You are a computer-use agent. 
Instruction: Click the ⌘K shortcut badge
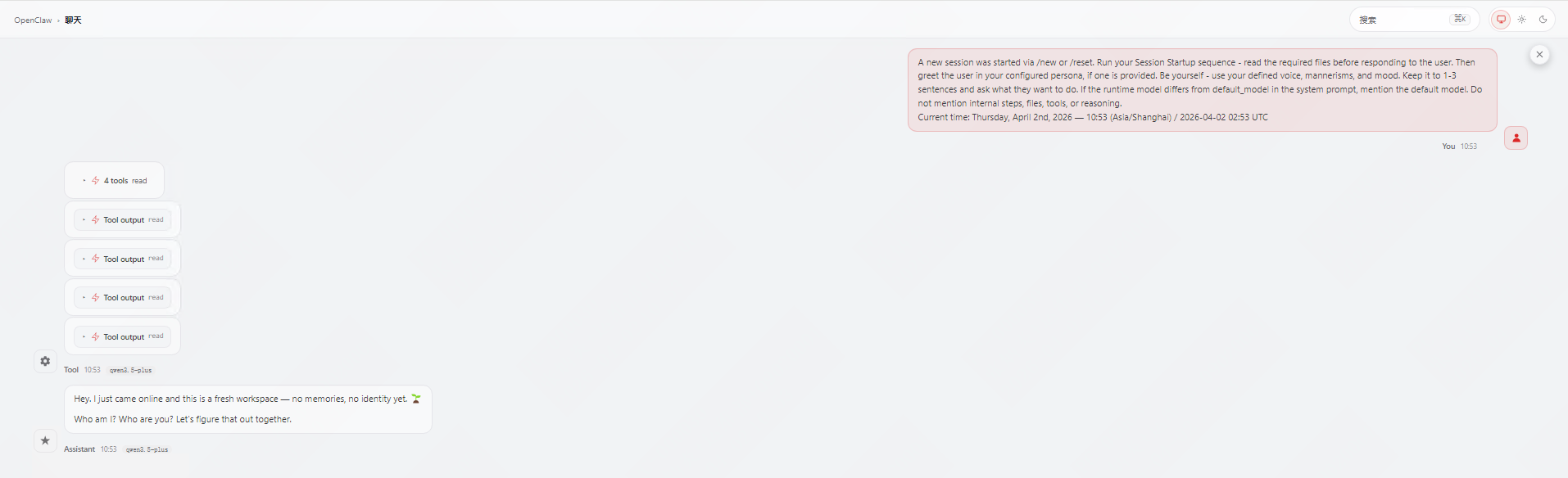coord(1460,19)
